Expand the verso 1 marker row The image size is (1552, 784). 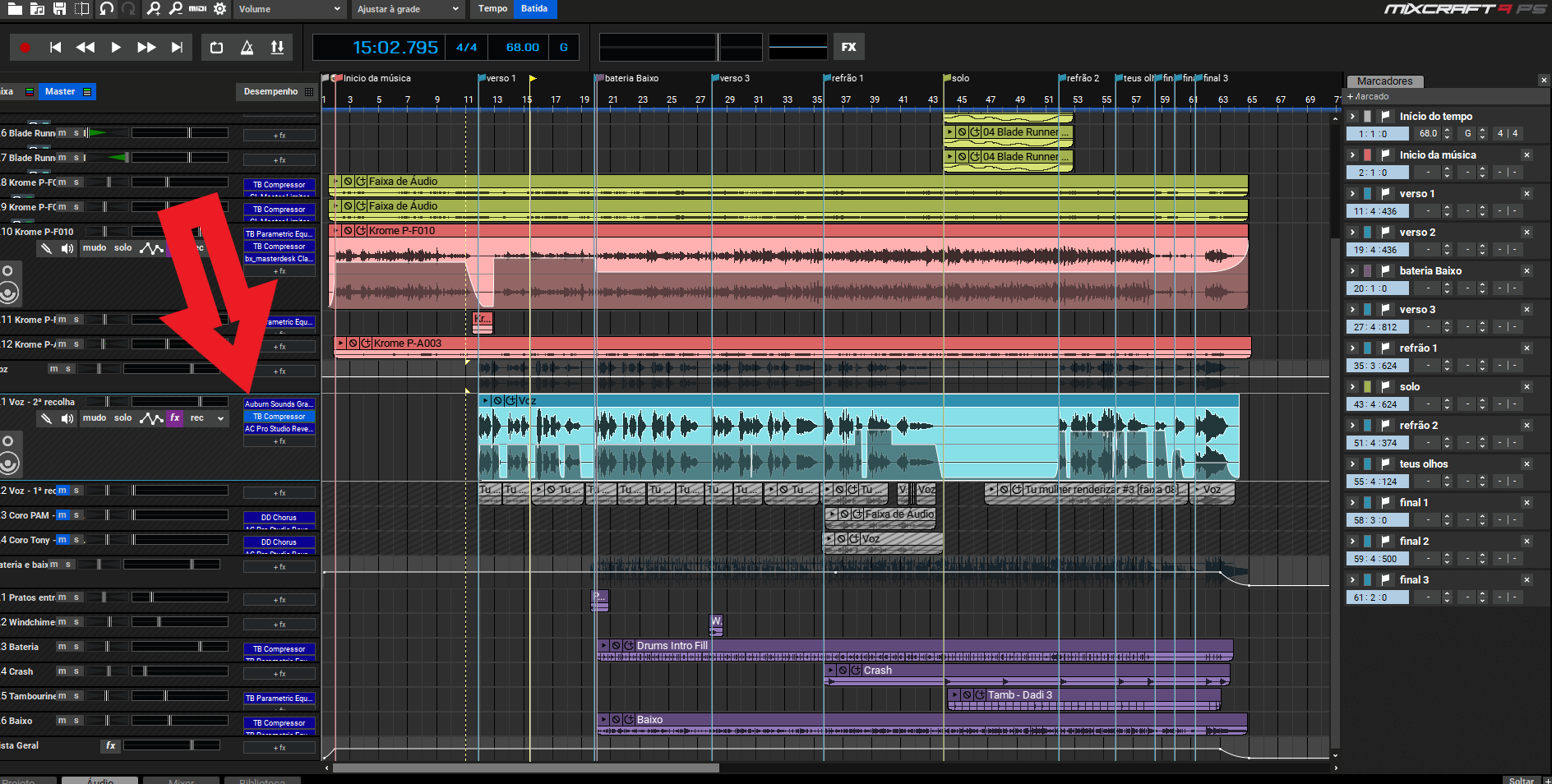click(x=1352, y=194)
